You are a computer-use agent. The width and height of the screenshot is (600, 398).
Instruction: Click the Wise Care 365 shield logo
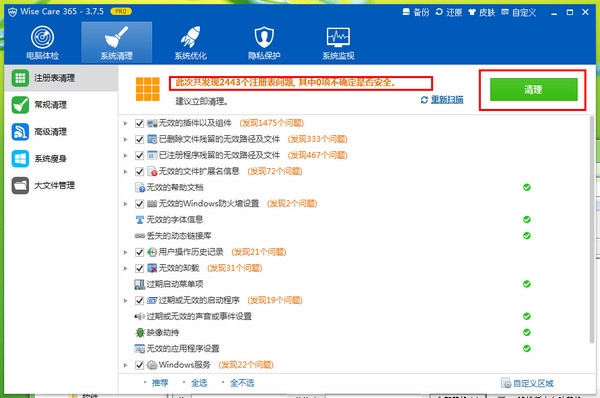tap(12, 12)
